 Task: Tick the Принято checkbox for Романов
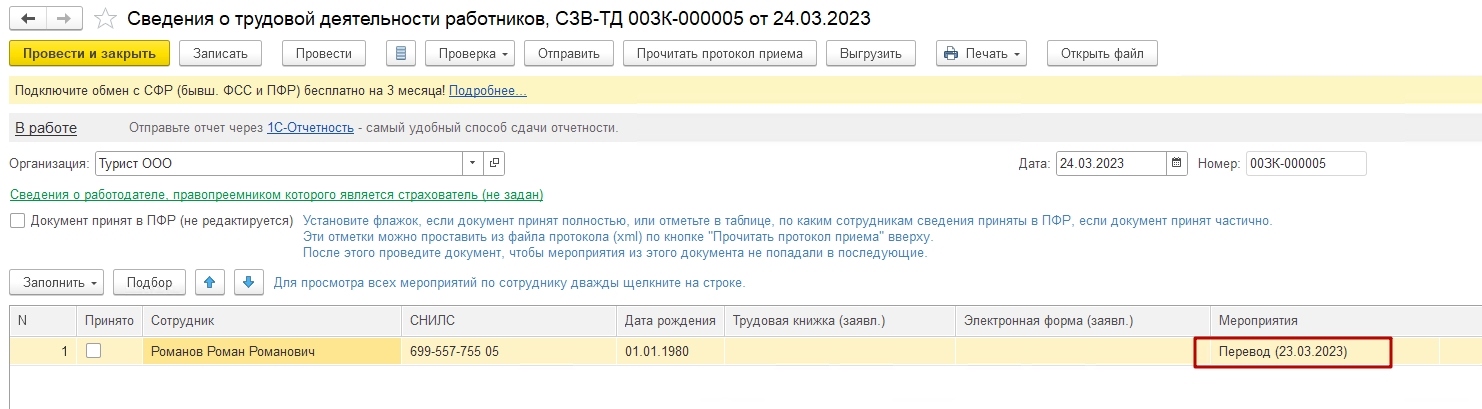[93, 351]
